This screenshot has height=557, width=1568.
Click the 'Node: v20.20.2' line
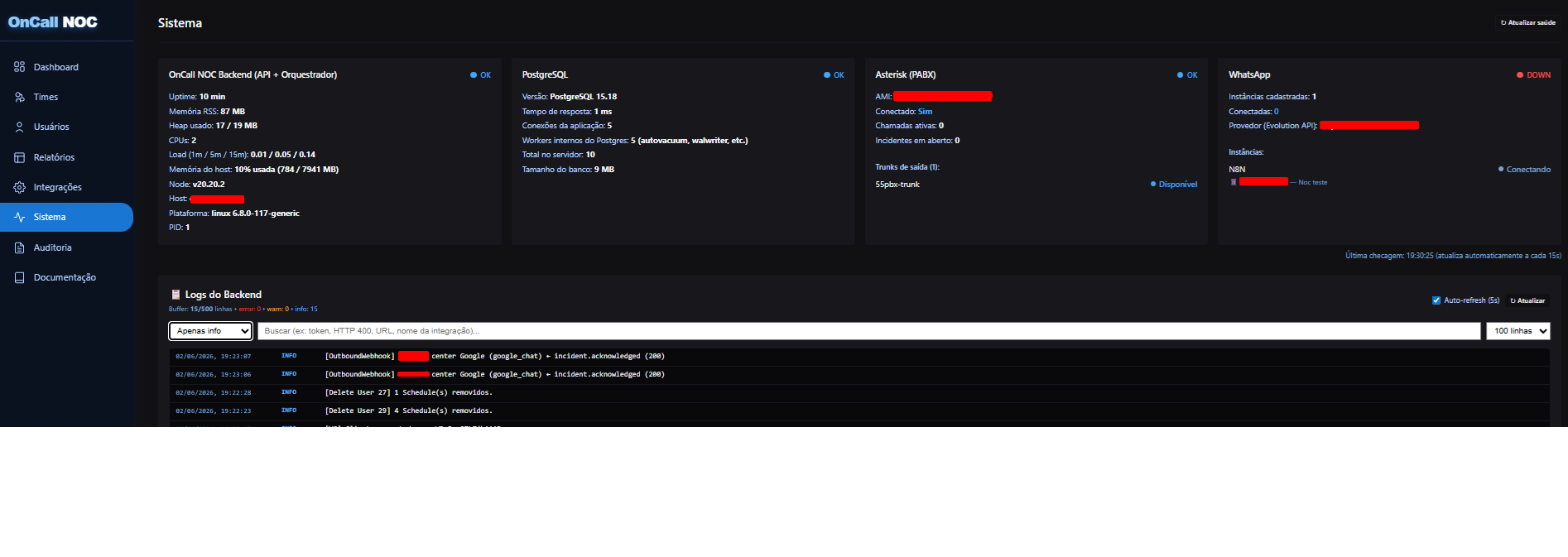[197, 185]
